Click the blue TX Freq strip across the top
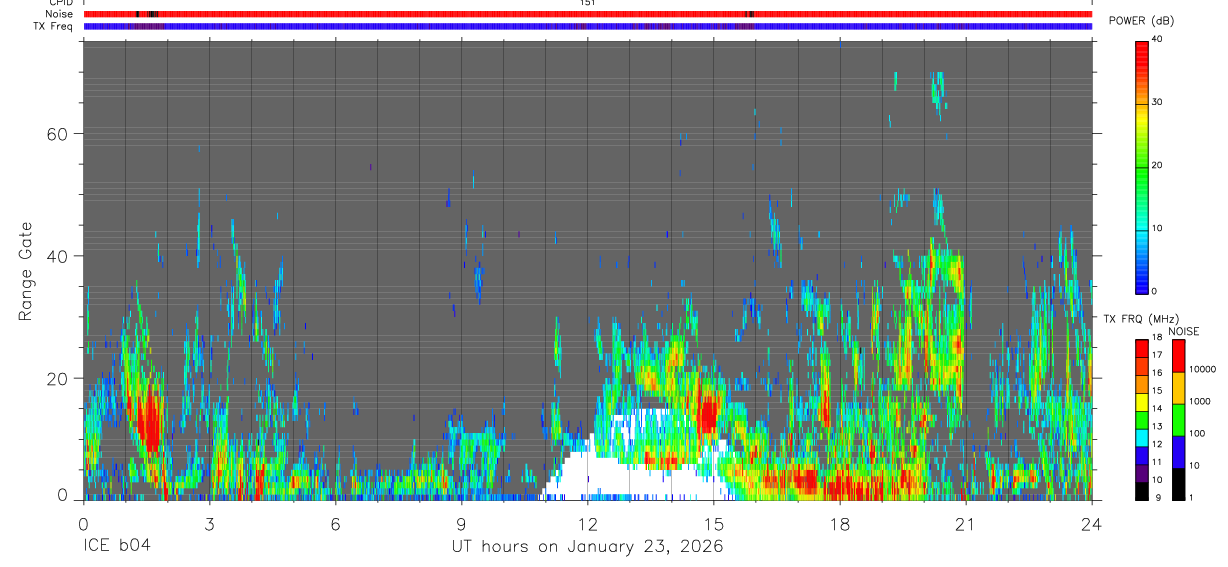1228x567 pixels. (x=587, y=26)
